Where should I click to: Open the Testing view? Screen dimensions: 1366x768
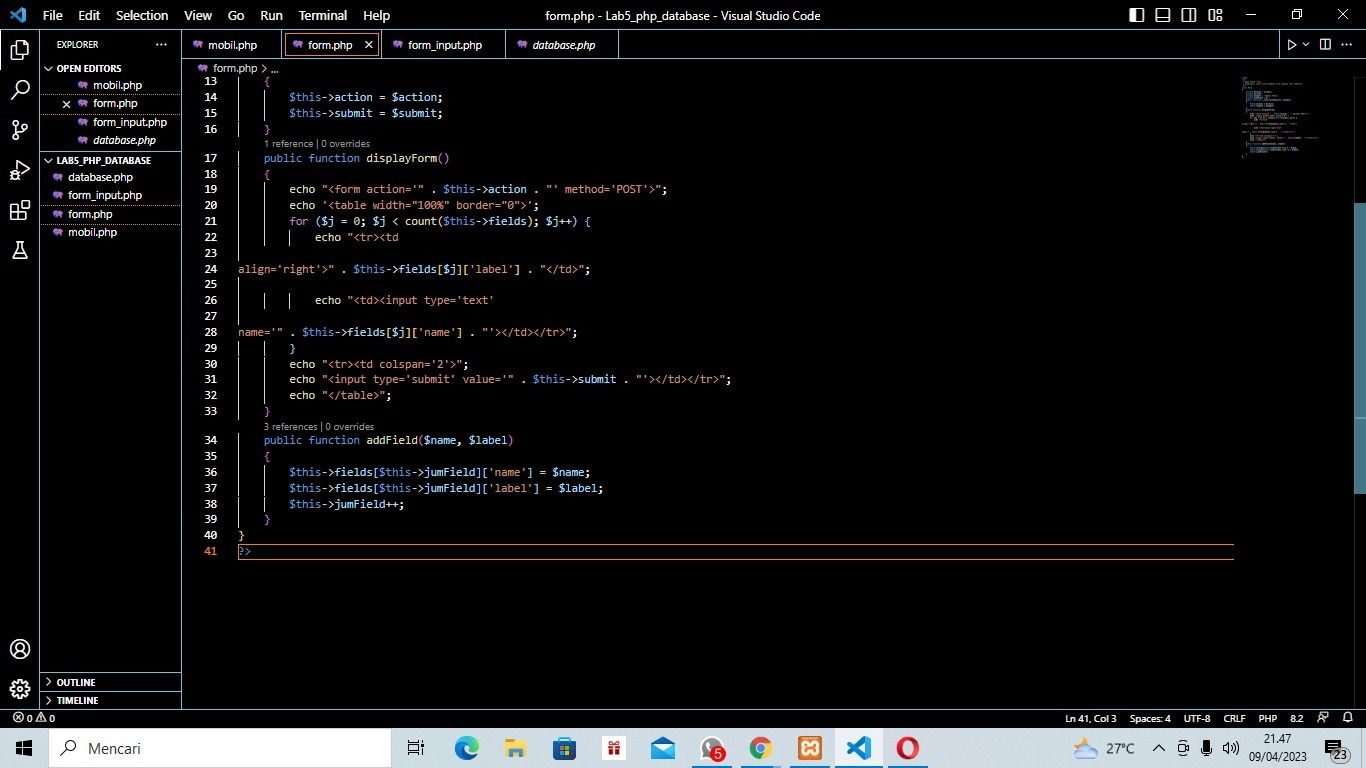pos(19,250)
